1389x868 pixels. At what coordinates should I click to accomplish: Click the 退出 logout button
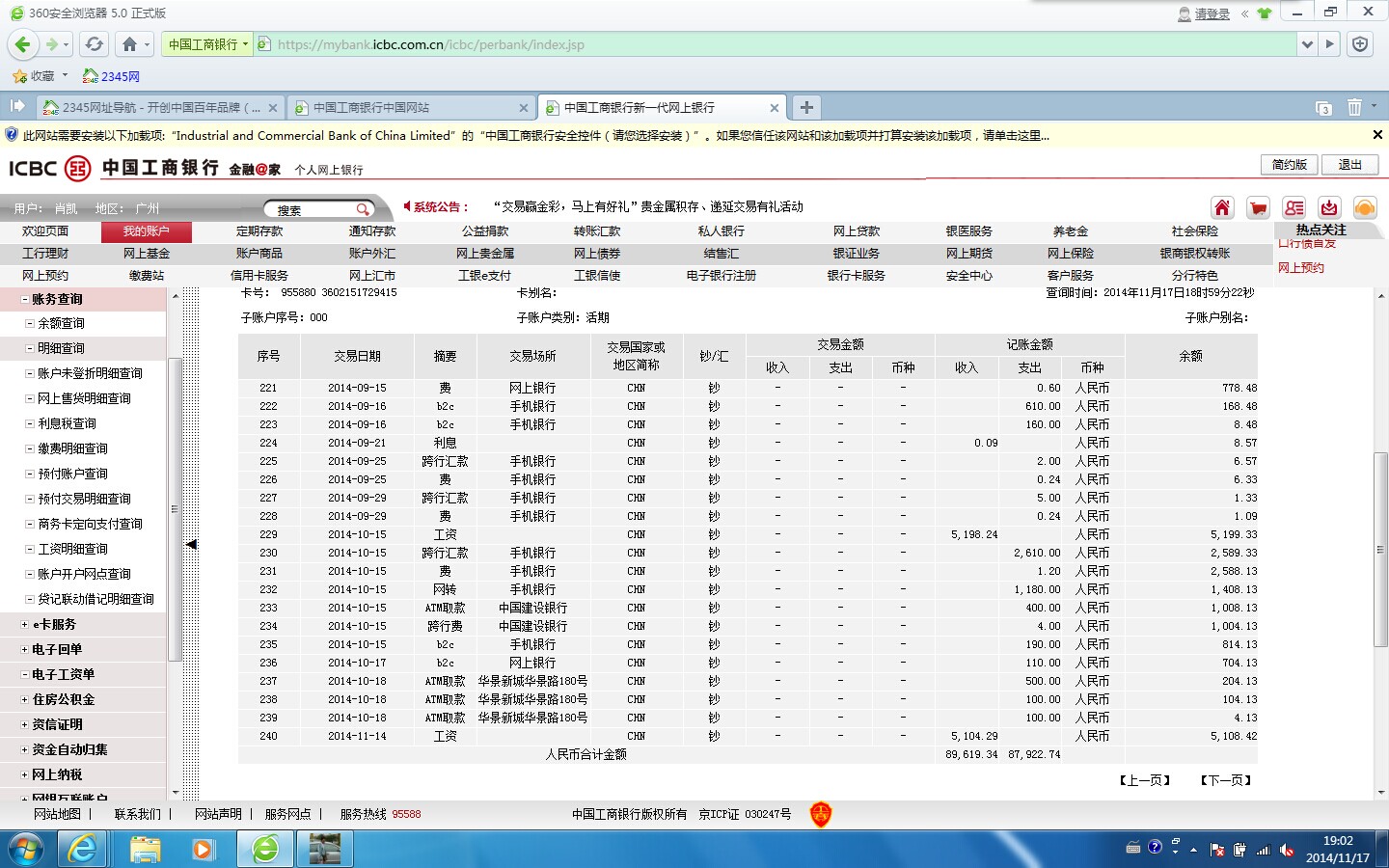point(1349,165)
